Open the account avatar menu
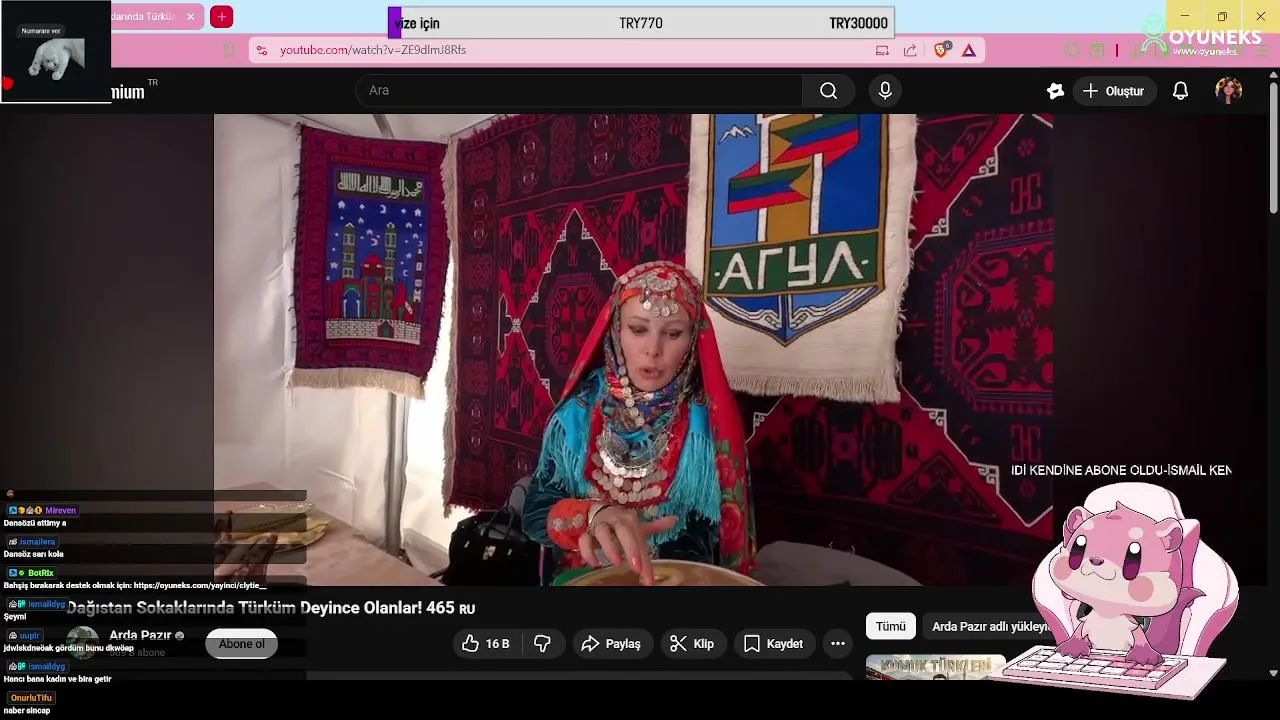The image size is (1280, 720). pyautogui.click(x=1228, y=91)
